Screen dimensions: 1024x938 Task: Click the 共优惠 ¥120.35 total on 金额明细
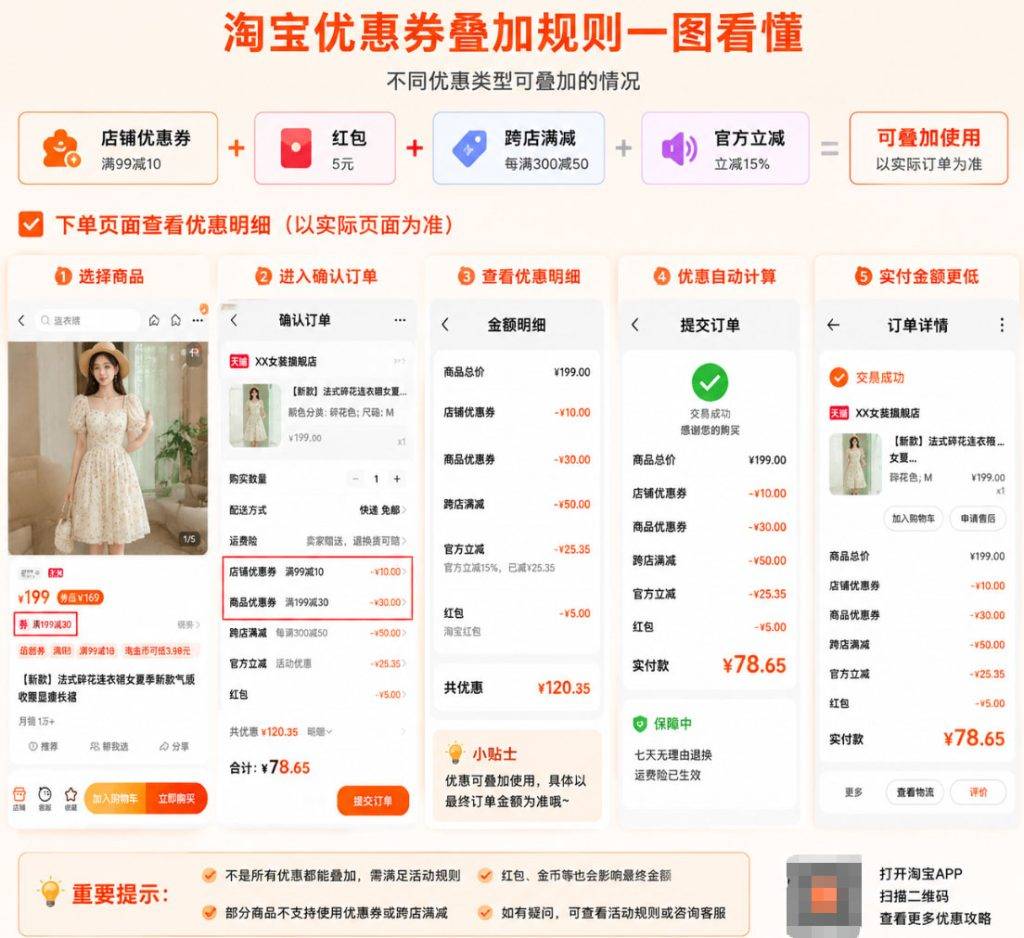click(x=517, y=687)
